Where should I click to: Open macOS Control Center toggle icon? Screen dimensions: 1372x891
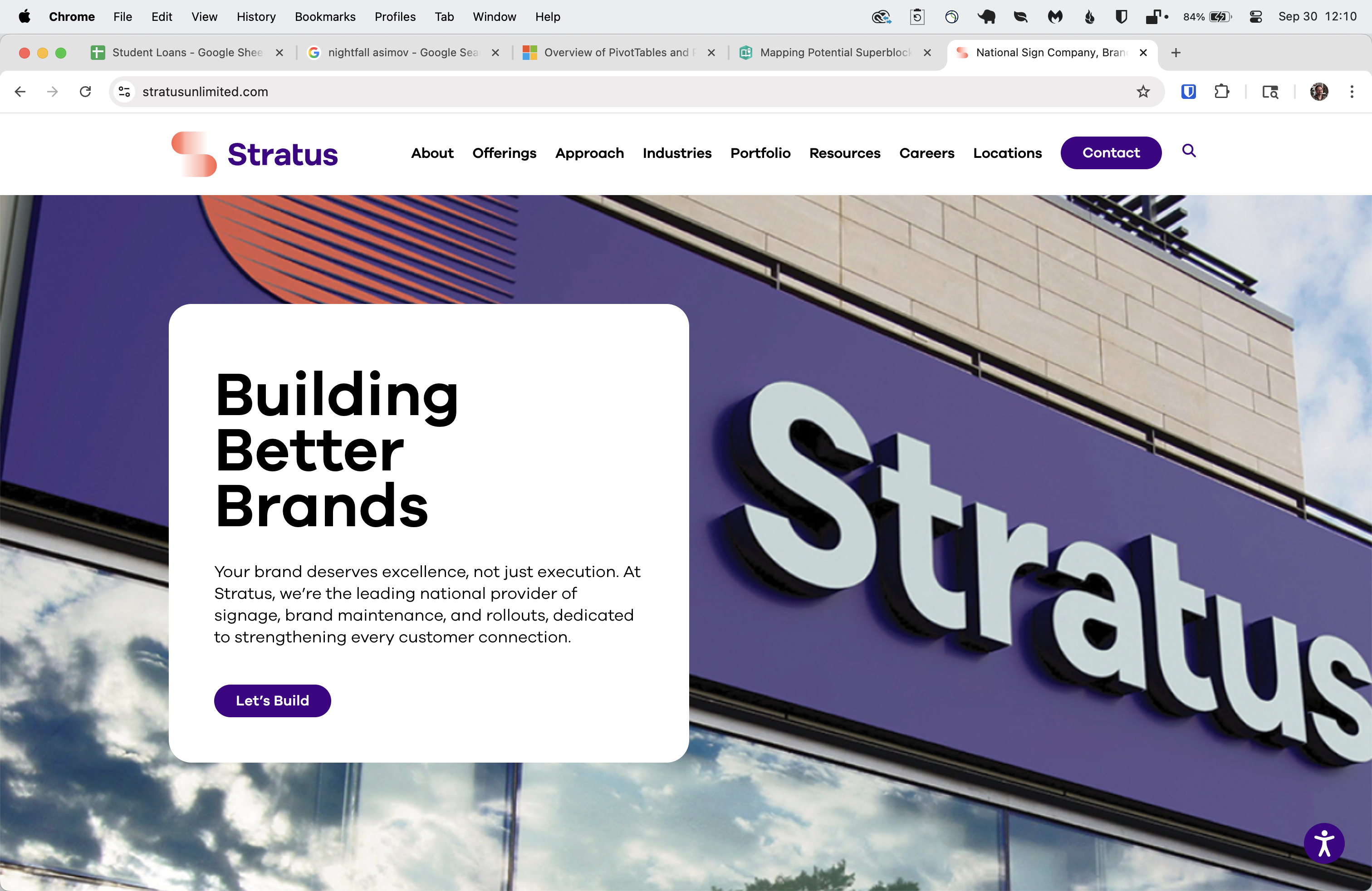click(1255, 17)
